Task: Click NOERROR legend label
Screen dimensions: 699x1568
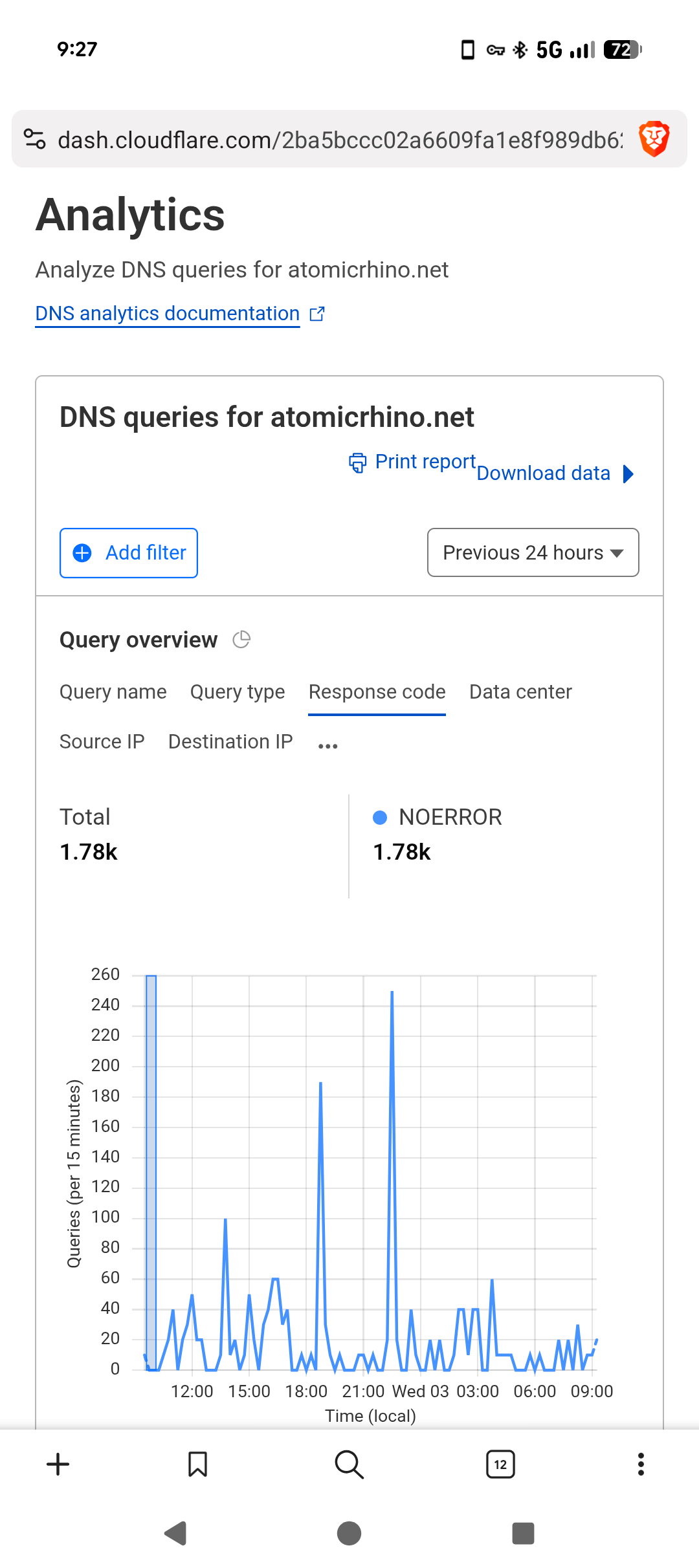Action: pyautogui.click(x=450, y=817)
